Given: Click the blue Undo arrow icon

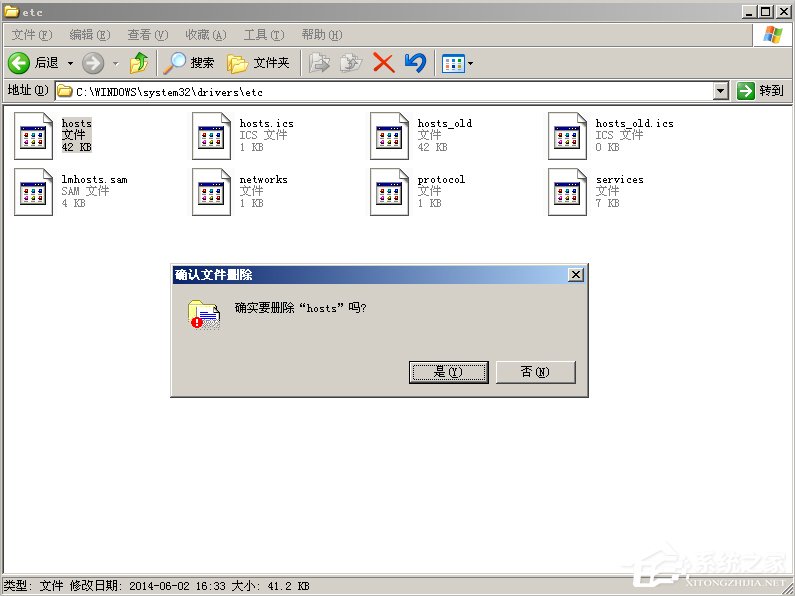Looking at the screenshot, I should 415,63.
